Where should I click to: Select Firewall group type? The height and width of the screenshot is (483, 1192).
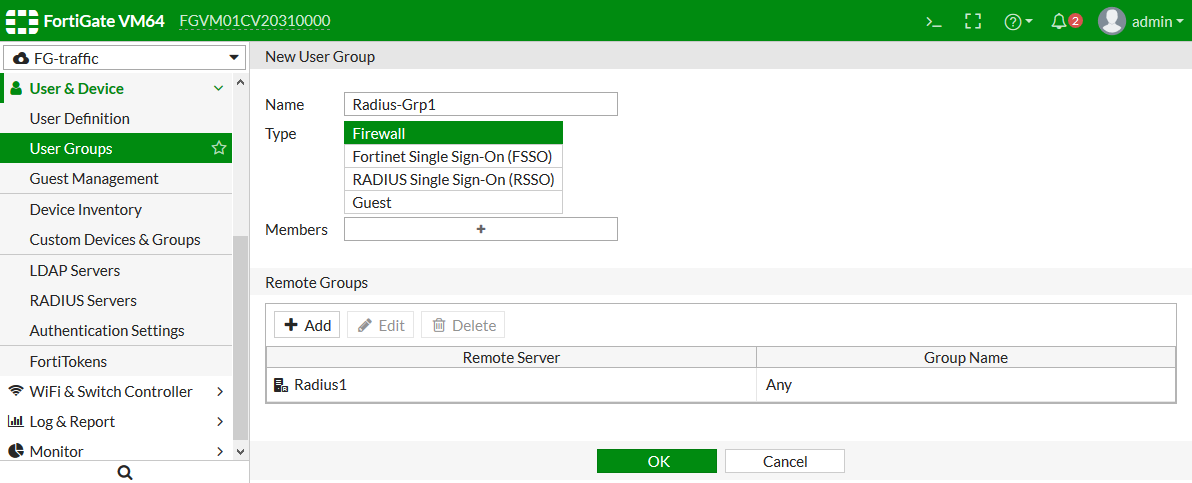click(x=453, y=133)
